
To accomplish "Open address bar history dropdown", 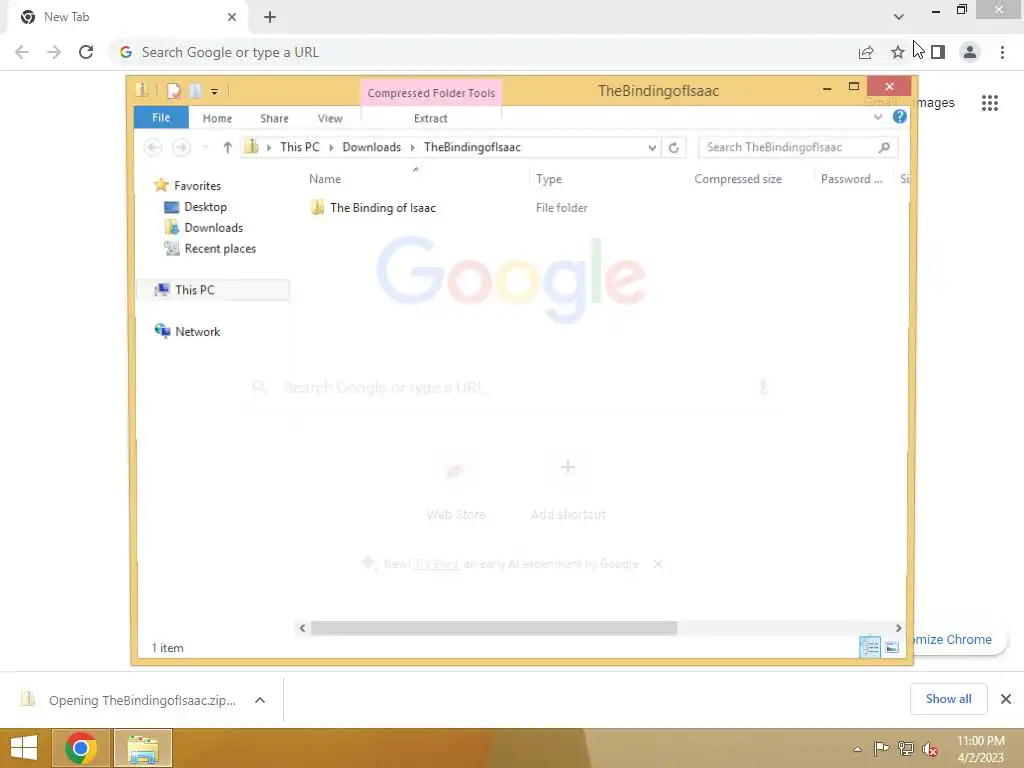I will tap(652, 148).
